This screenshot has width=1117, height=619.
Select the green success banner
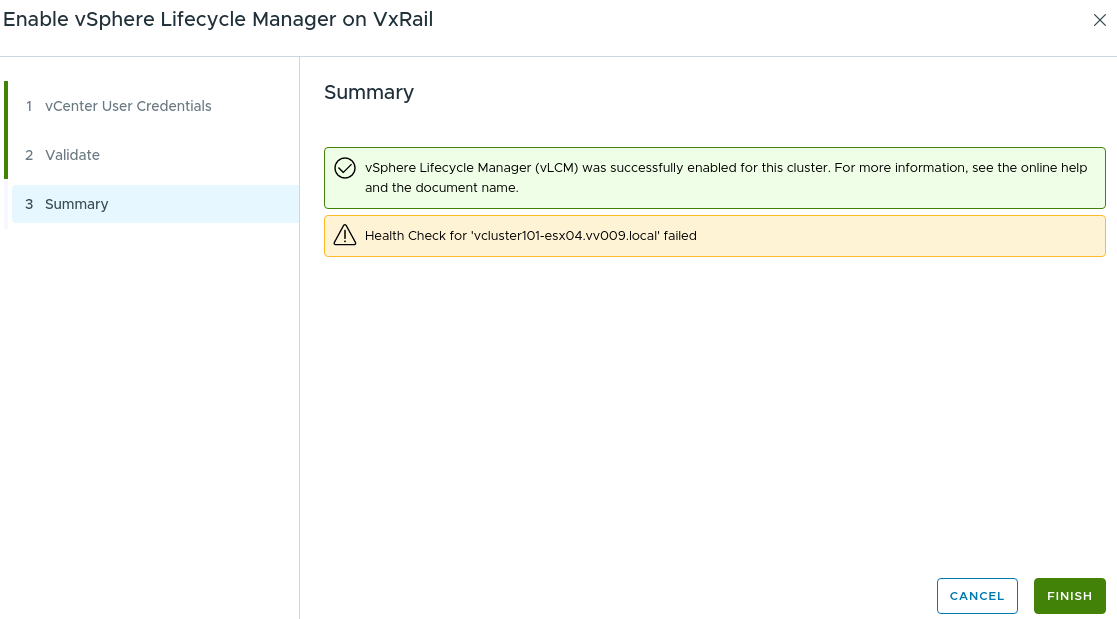(x=713, y=177)
